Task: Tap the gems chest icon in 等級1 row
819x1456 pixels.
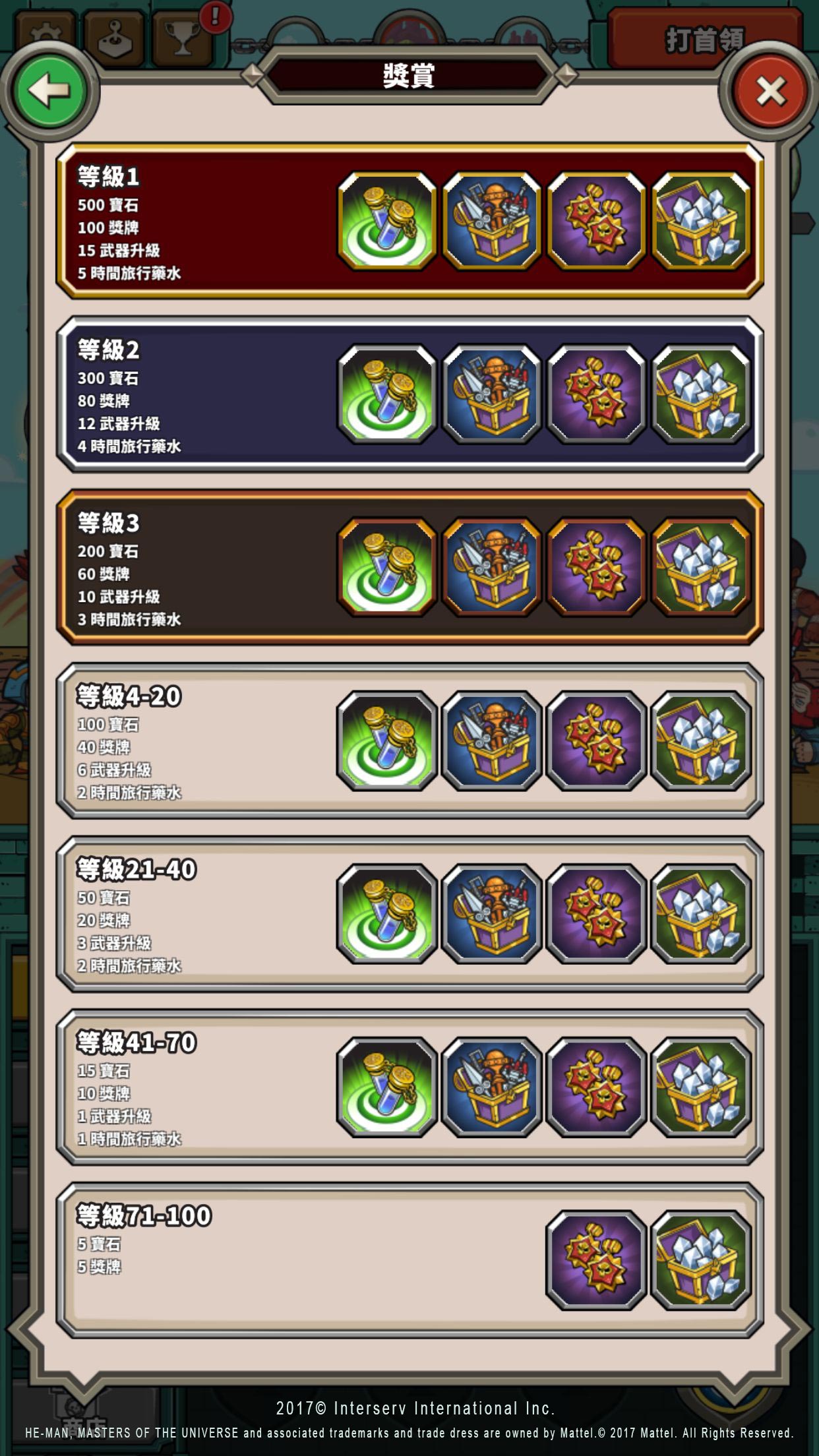Action: tap(701, 221)
